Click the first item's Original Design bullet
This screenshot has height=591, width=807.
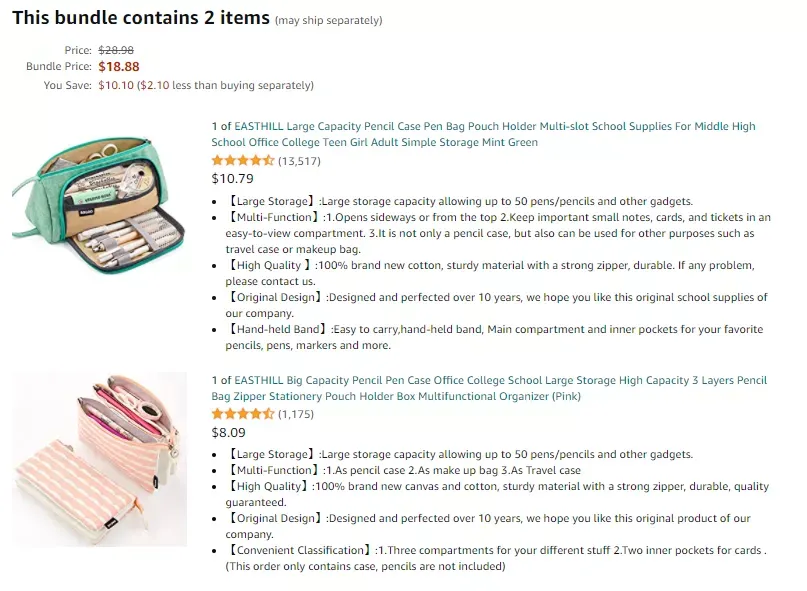pyautogui.click(x=496, y=305)
